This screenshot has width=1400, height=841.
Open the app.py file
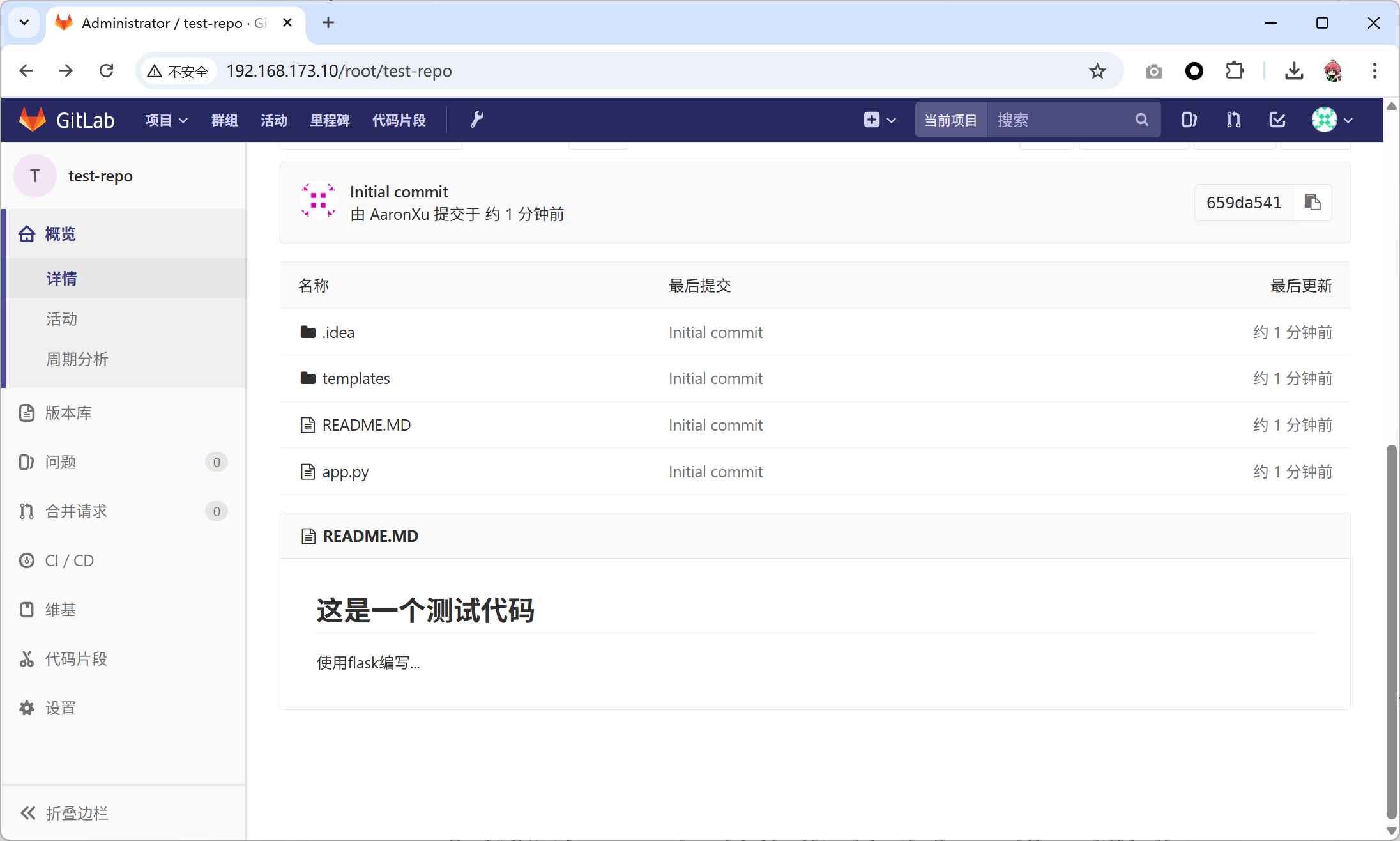345,472
